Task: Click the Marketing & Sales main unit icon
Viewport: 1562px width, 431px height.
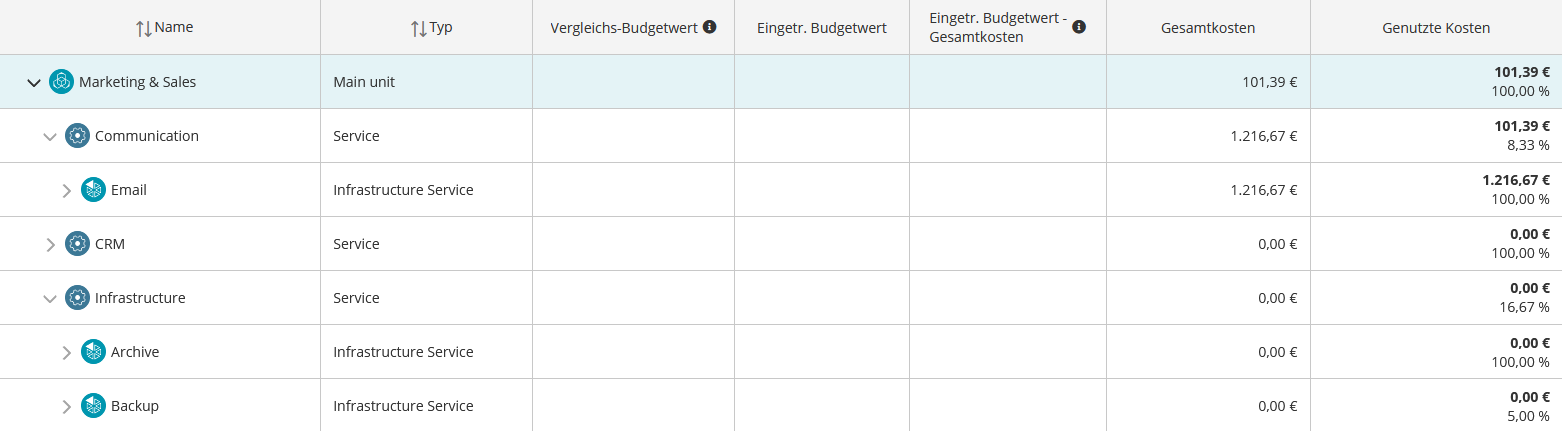Action: pyautogui.click(x=61, y=82)
